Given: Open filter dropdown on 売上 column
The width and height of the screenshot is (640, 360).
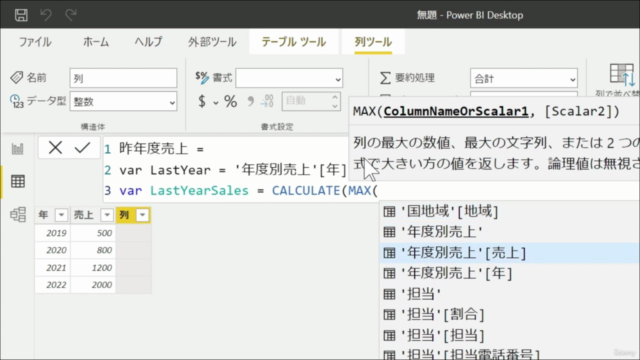Looking at the screenshot, I should [107, 215].
